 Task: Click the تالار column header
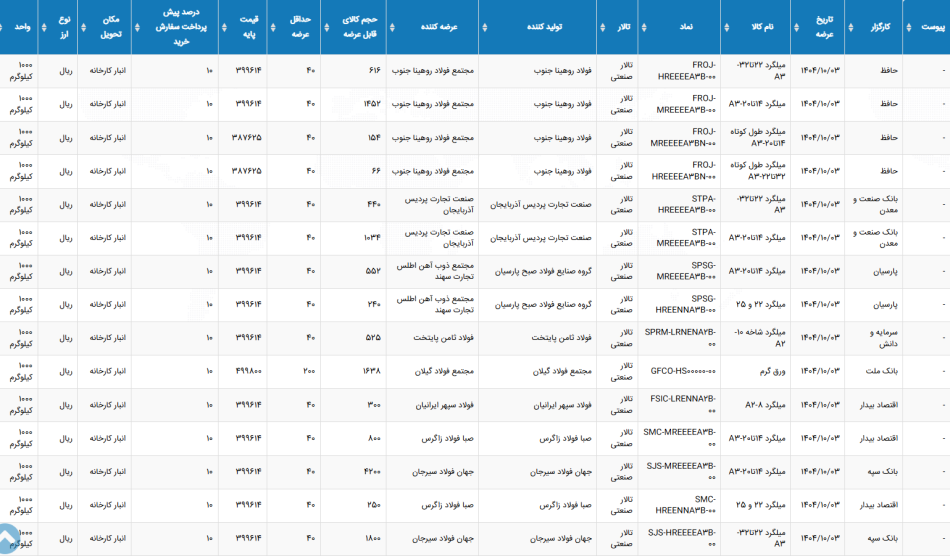click(x=623, y=27)
